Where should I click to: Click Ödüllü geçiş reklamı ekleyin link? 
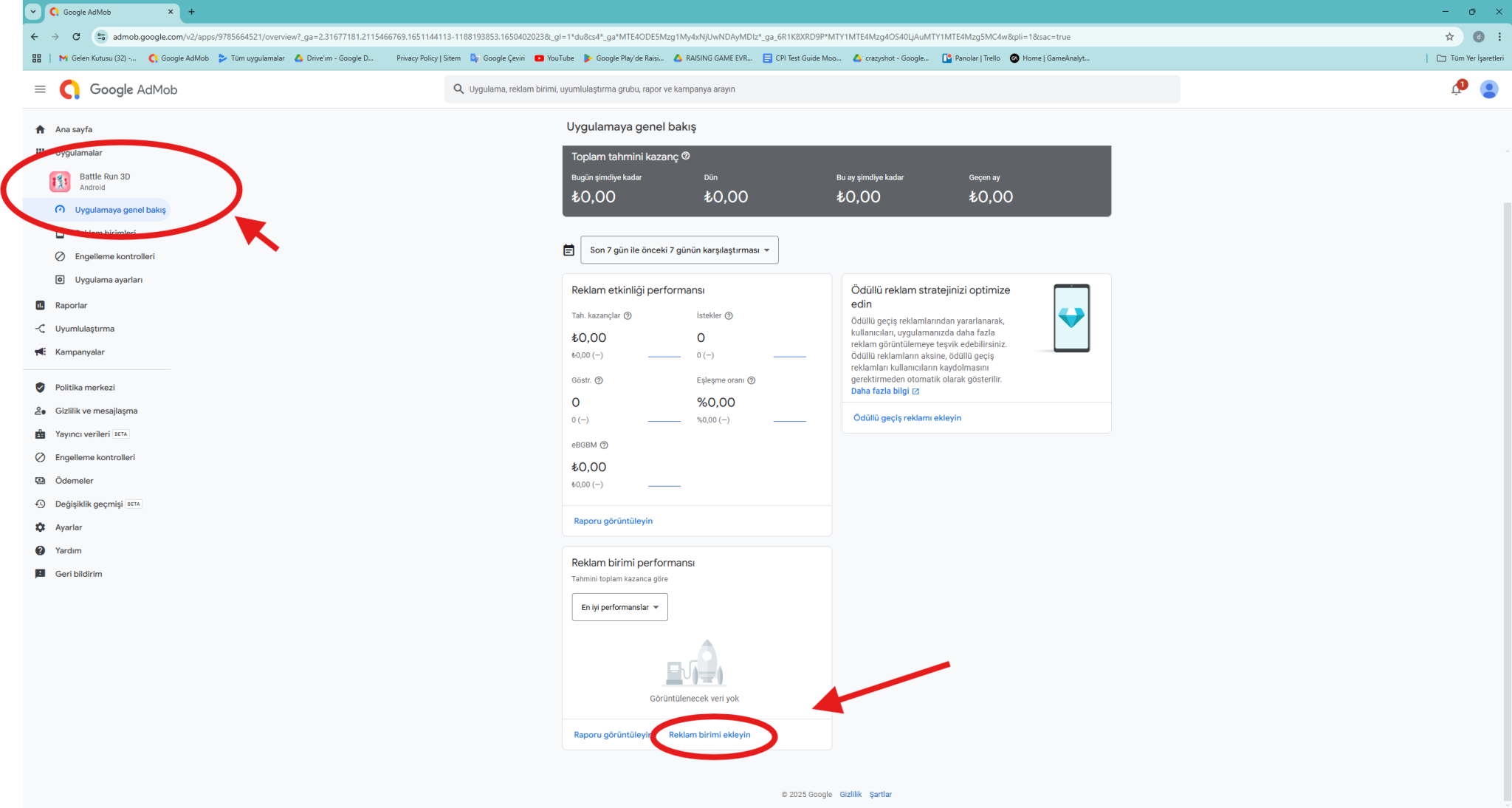907,418
